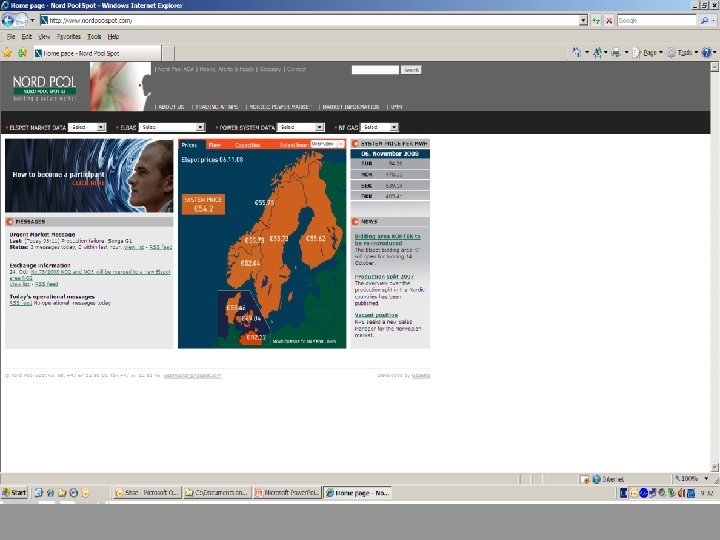Click the IE Home icon in command bar
Screen dimensions: 720x540
click(x=577, y=53)
